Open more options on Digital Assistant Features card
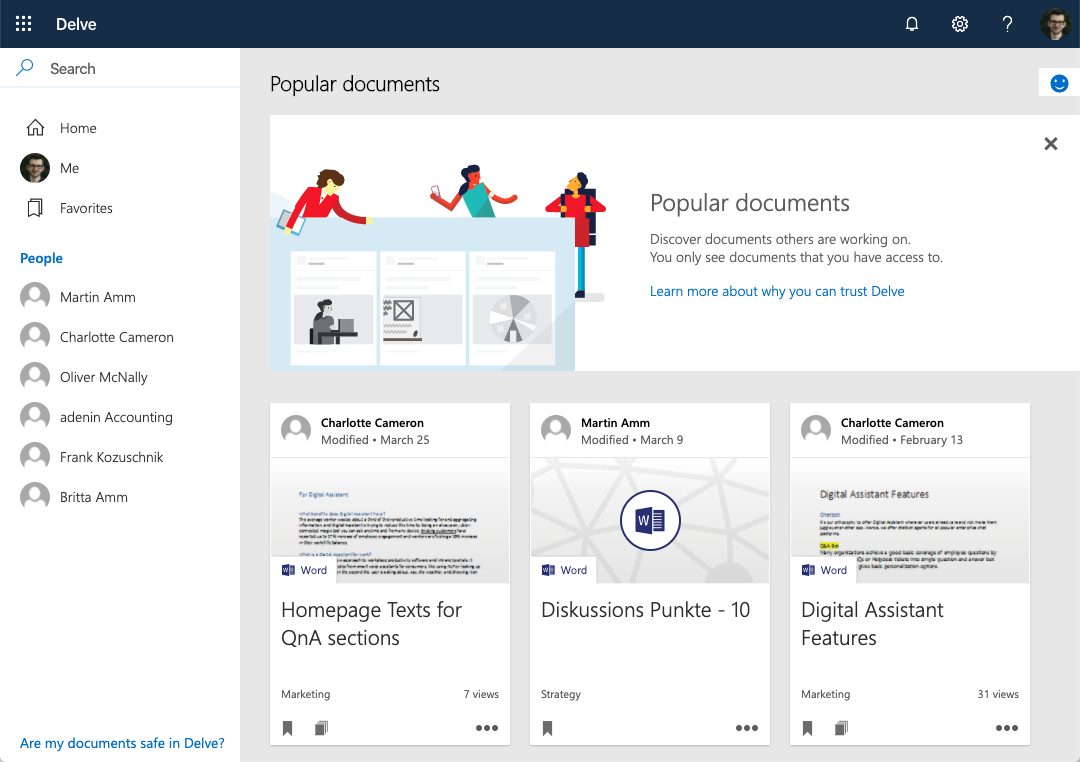This screenshot has width=1080, height=762. 1006,728
